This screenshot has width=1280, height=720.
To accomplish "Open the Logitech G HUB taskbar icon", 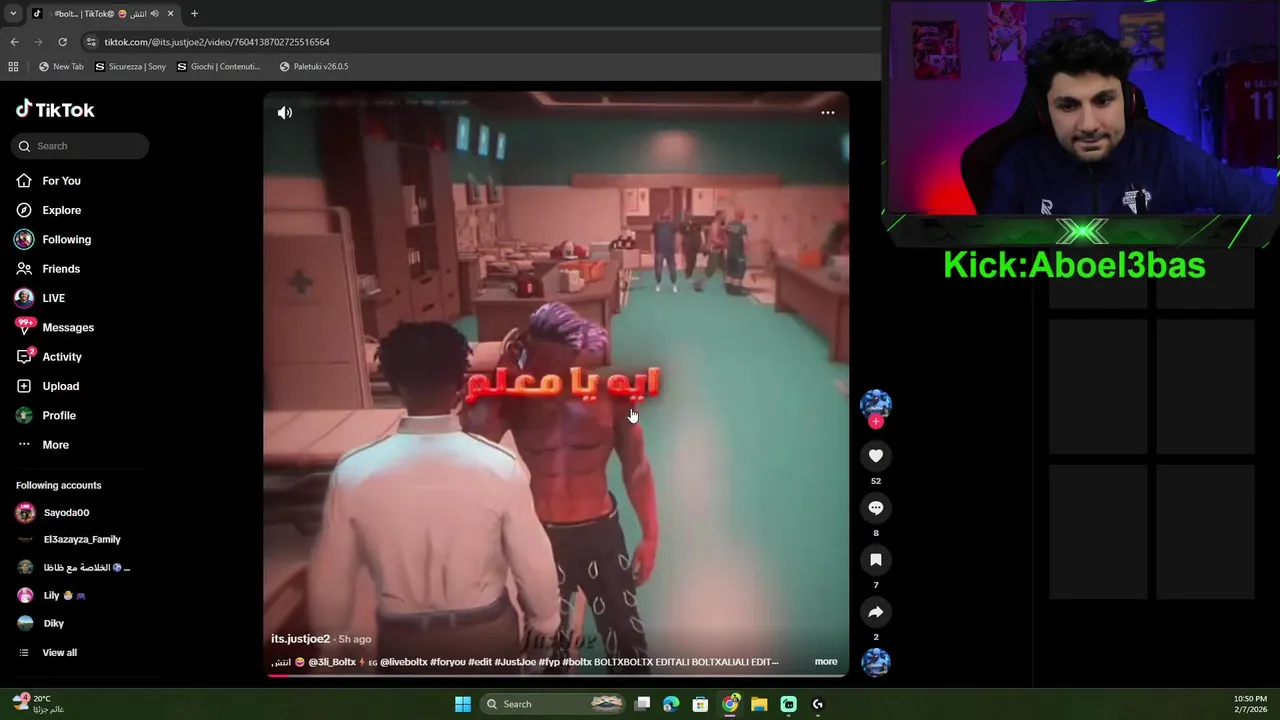I will [x=817, y=704].
